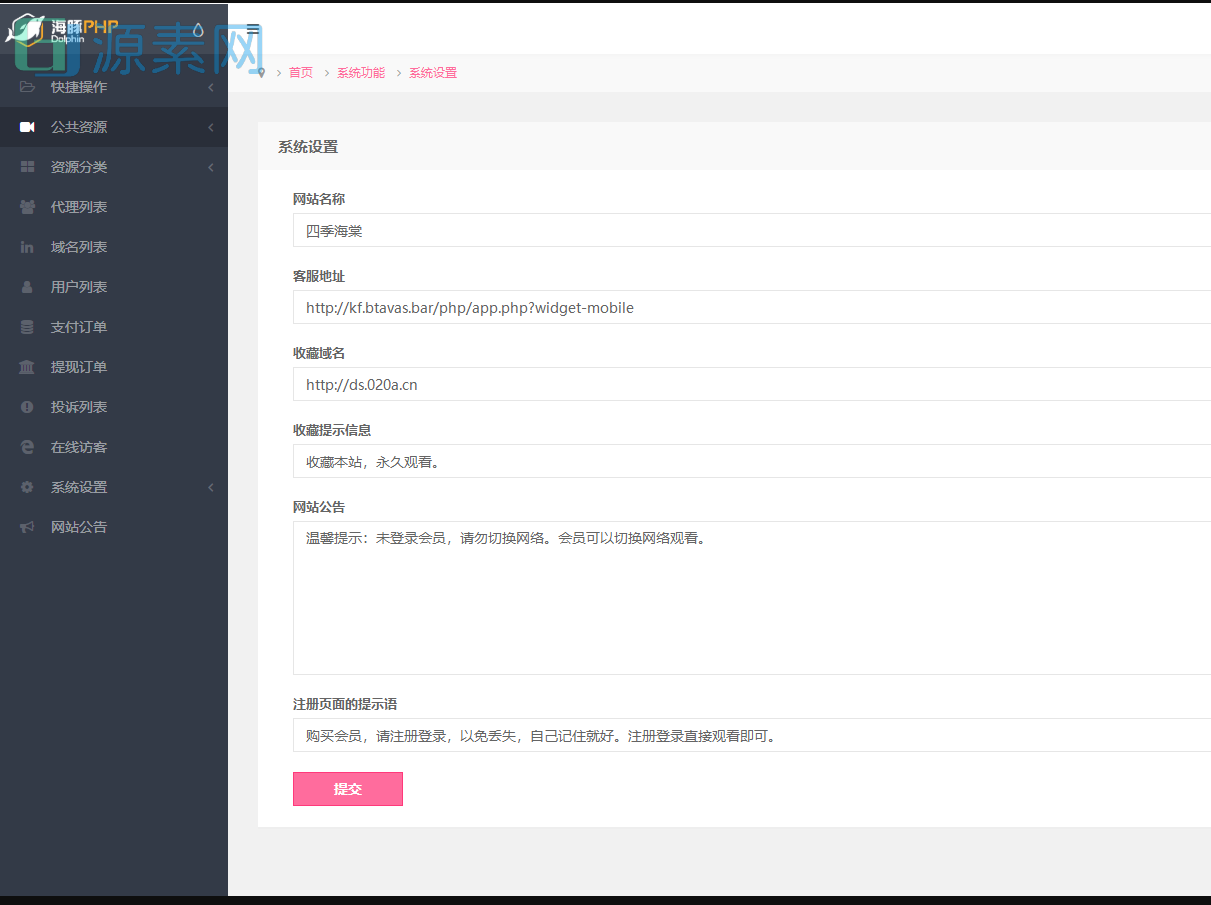Viewport: 1211px width, 905px height.
Task: Select 快捷操作 in the sidebar menu
Action: point(80,87)
